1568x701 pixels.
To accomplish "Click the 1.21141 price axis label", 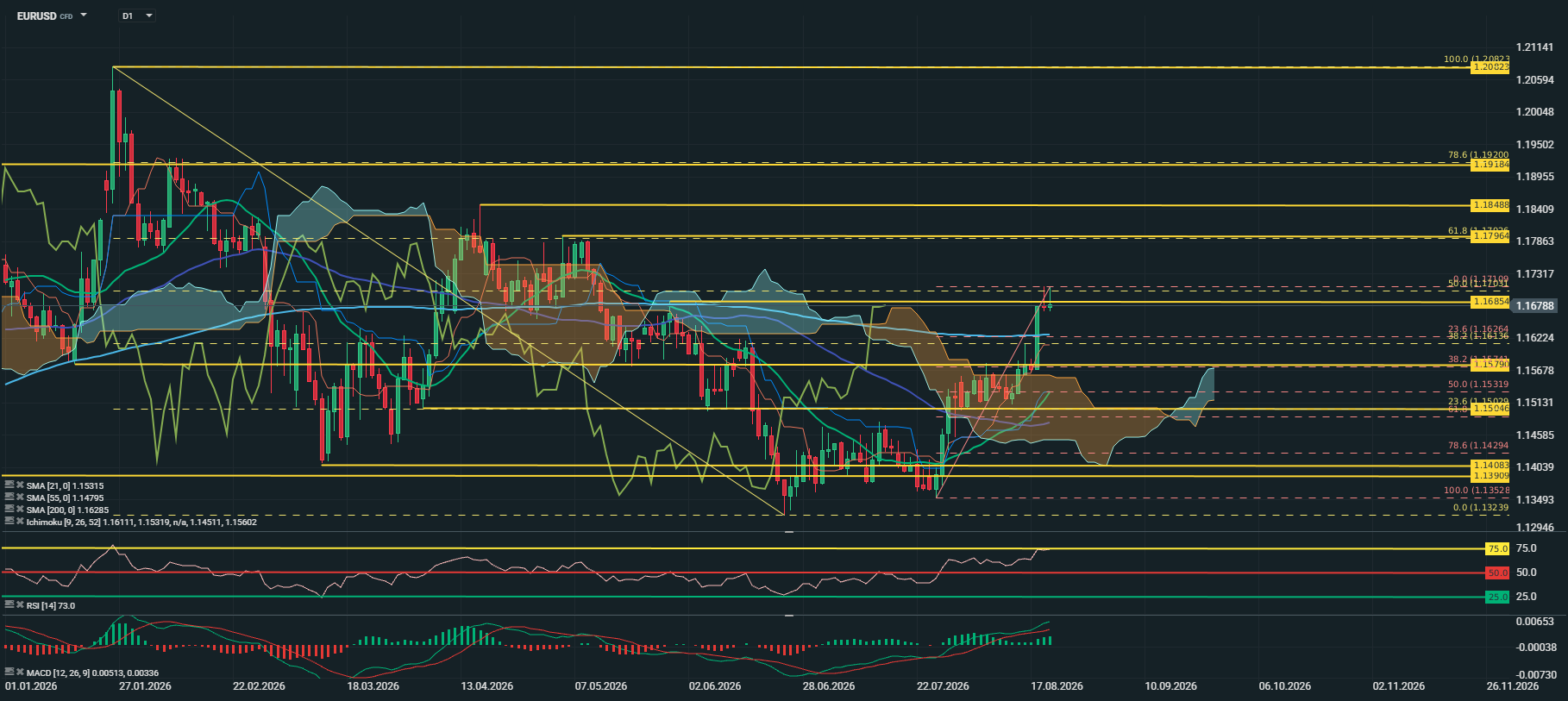I will (1535, 47).
